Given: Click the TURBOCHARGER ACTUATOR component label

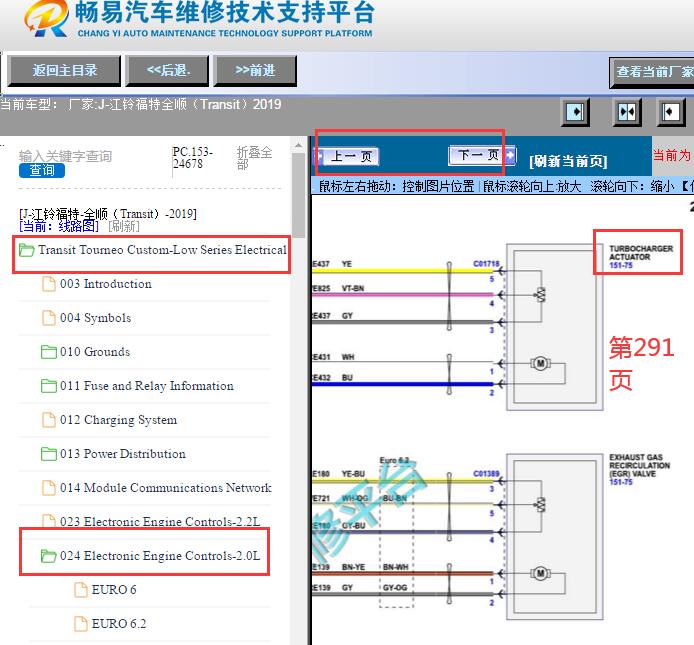Looking at the screenshot, I should pos(641,253).
